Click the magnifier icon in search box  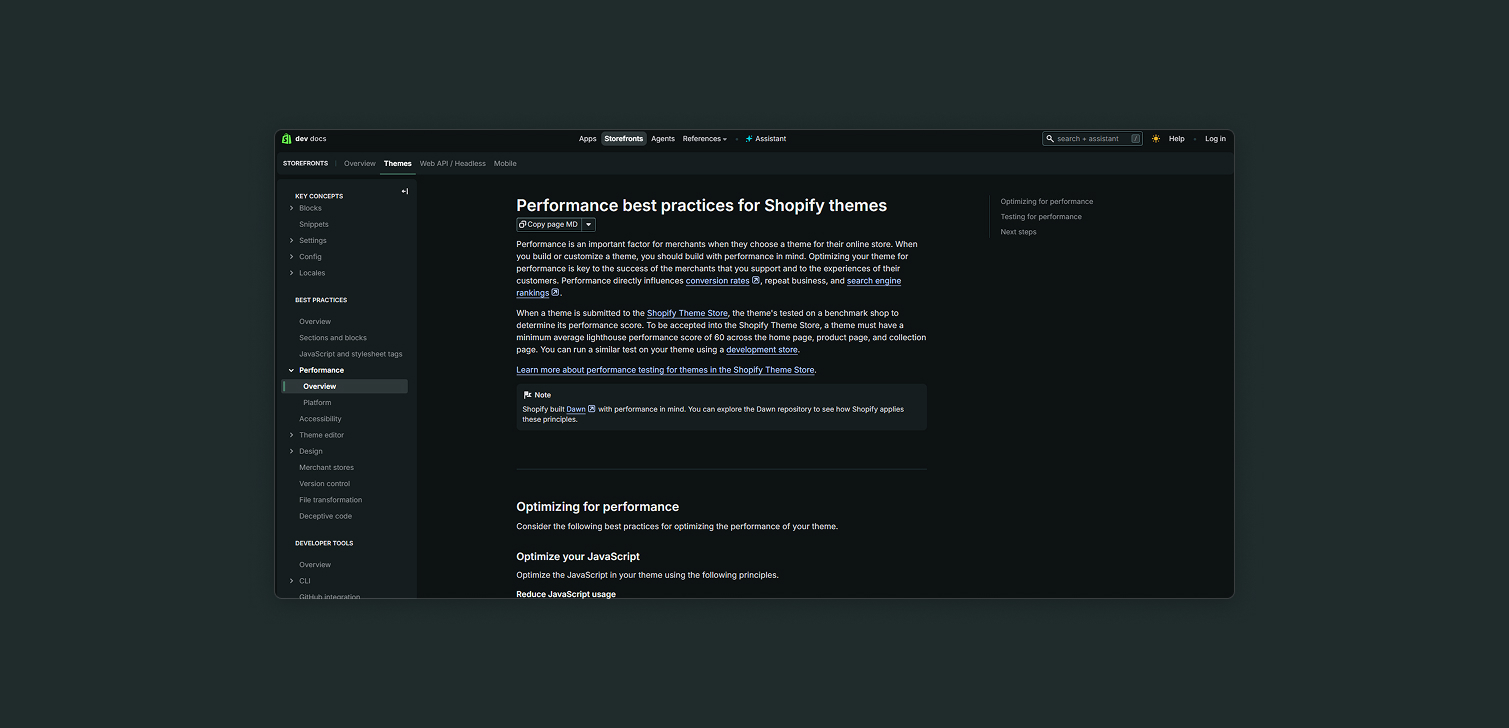pyautogui.click(x=1050, y=139)
